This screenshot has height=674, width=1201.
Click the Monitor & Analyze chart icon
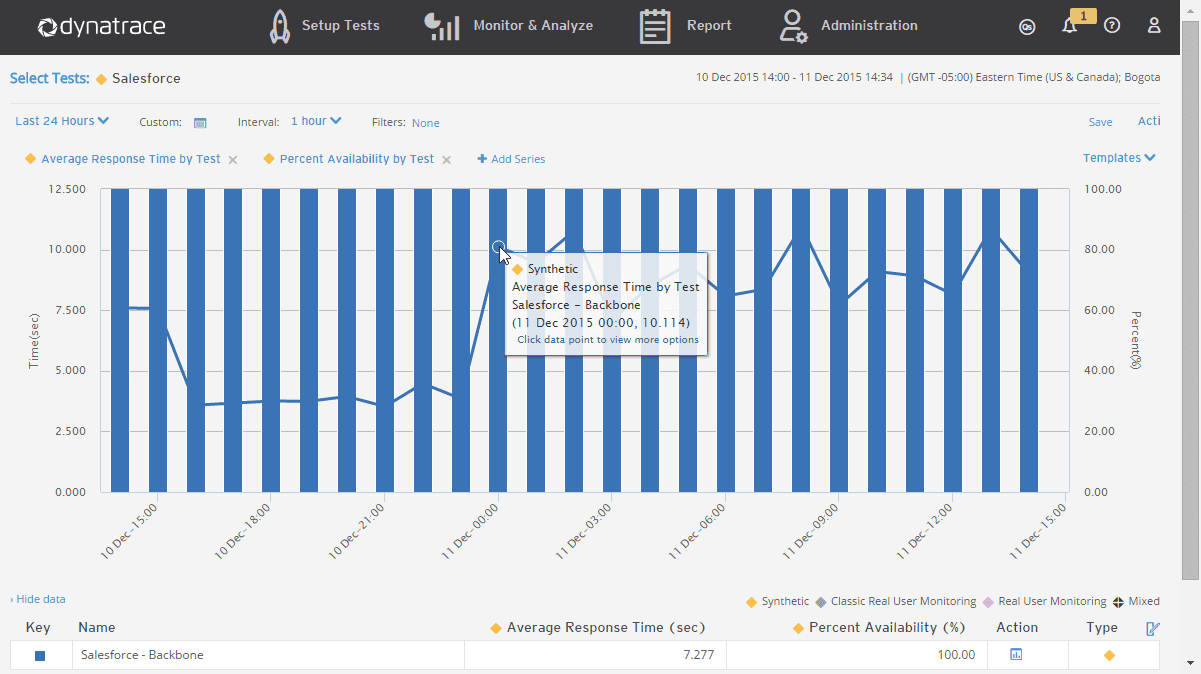441,27
